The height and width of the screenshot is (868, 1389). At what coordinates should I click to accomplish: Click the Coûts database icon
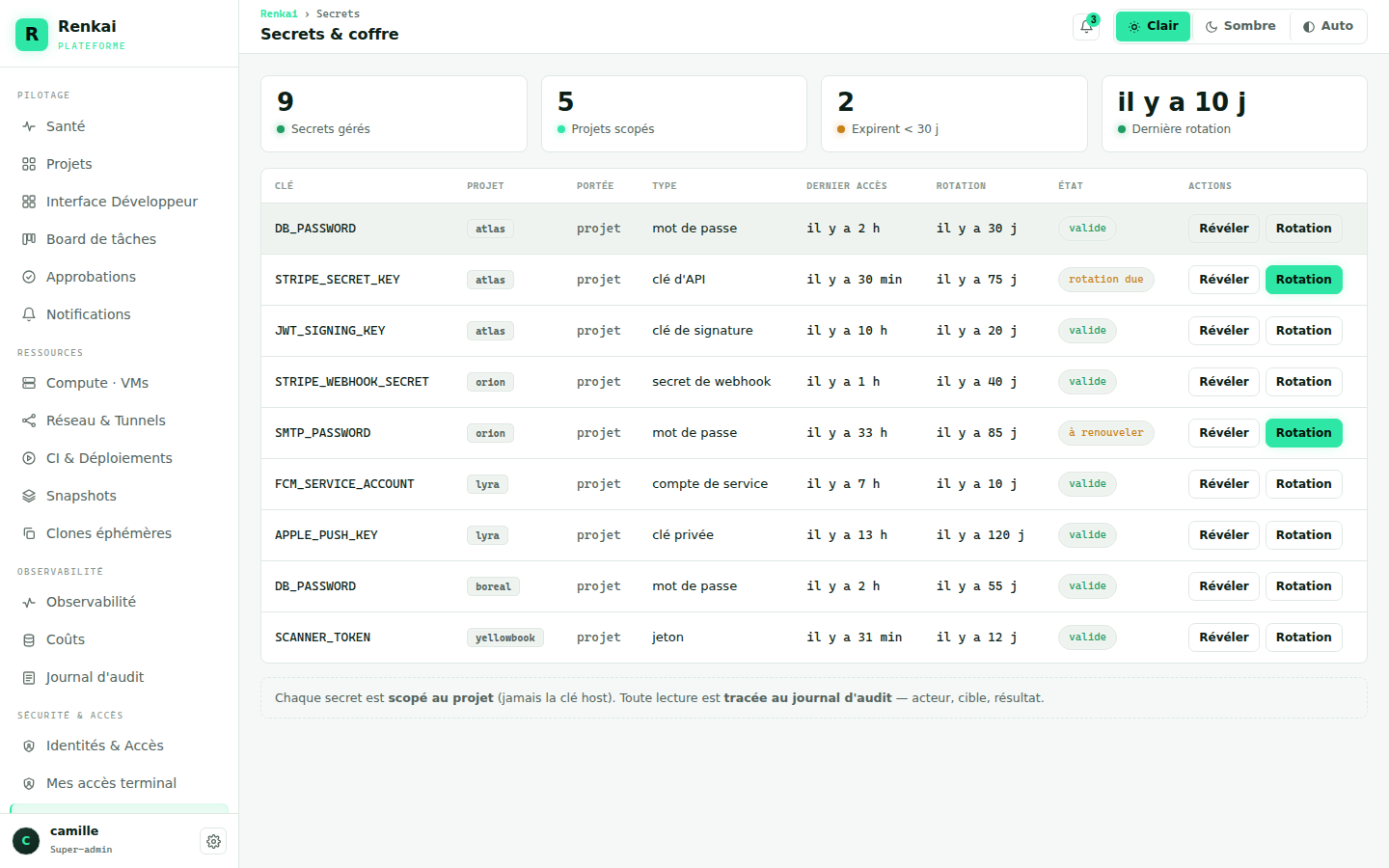click(x=29, y=639)
